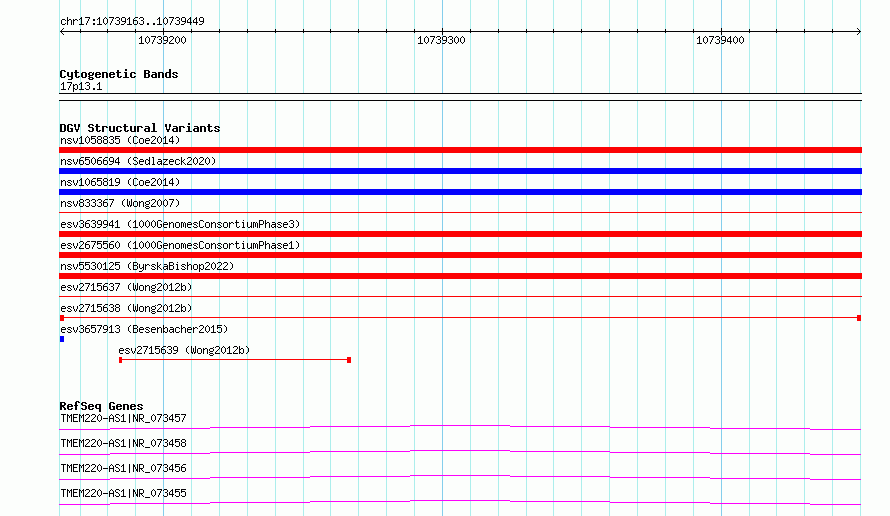The width and height of the screenshot is (890, 516).
Task: Click the ruler's right arrow end
Action: [x=859, y=32]
